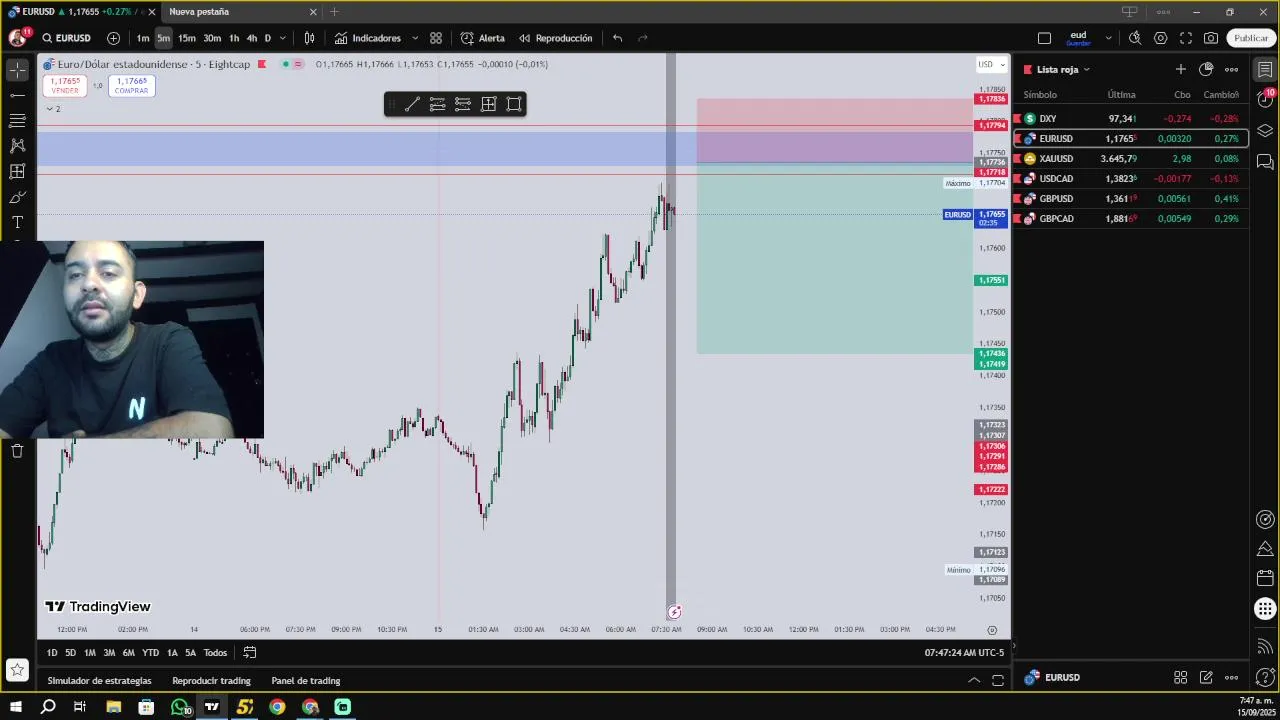Click the COMPRAR buy button
Image resolution: width=1280 pixels, height=720 pixels.
(131, 86)
